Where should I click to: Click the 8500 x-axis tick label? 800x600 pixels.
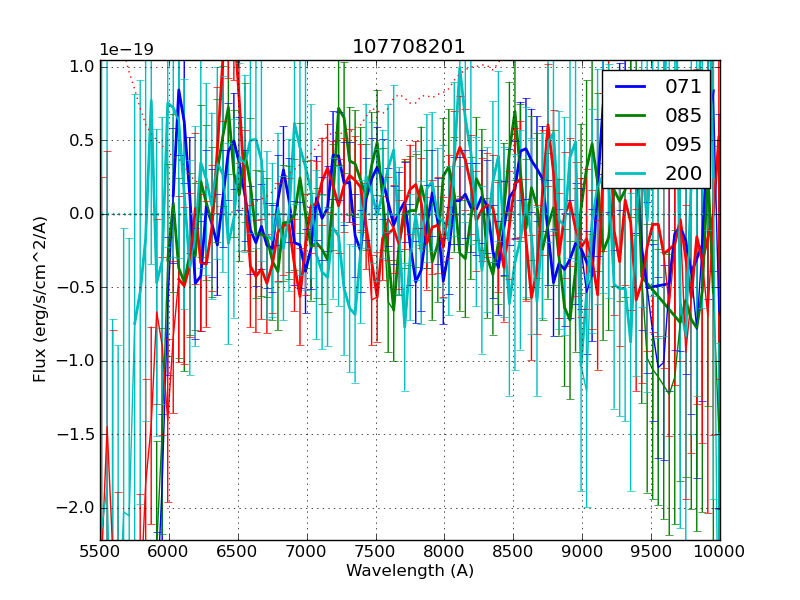click(513, 551)
